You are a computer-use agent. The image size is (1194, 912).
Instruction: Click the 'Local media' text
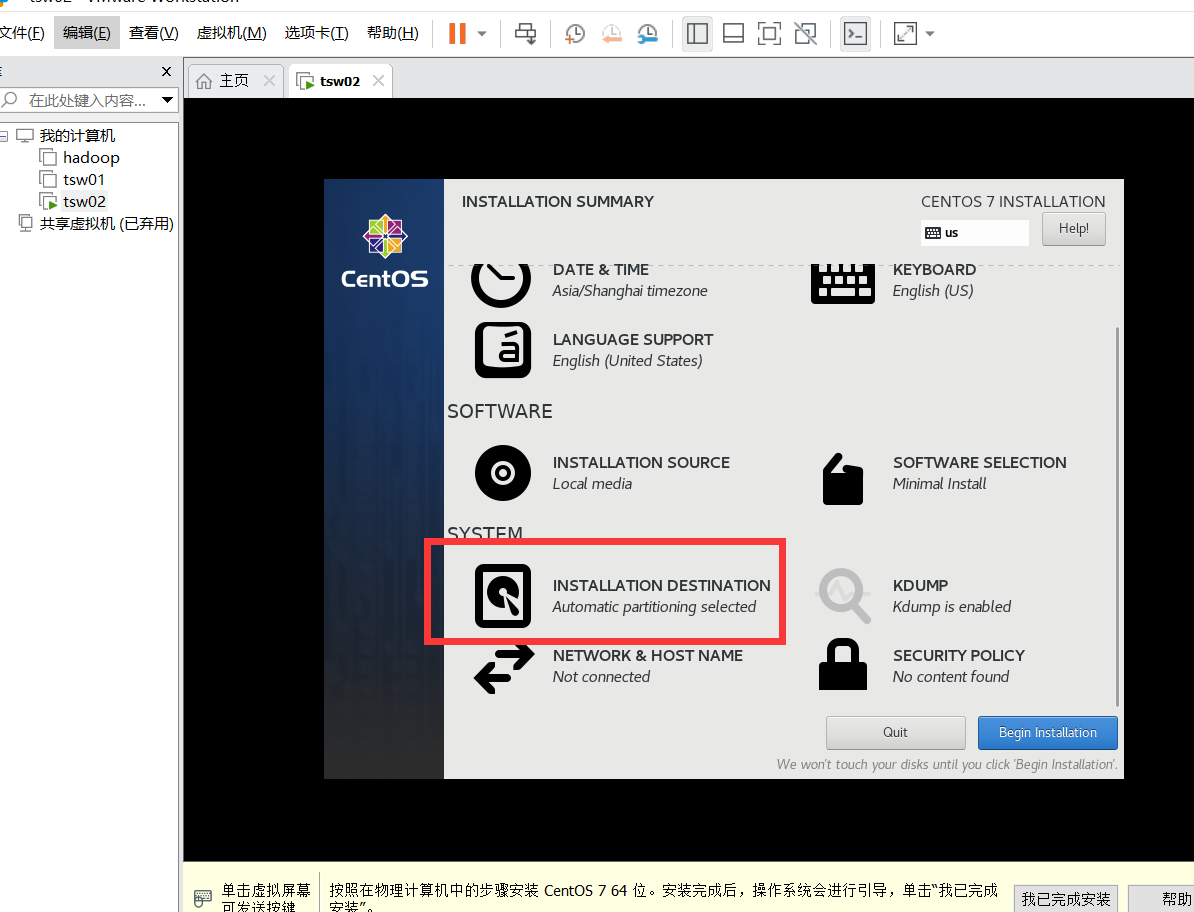tap(592, 483)
